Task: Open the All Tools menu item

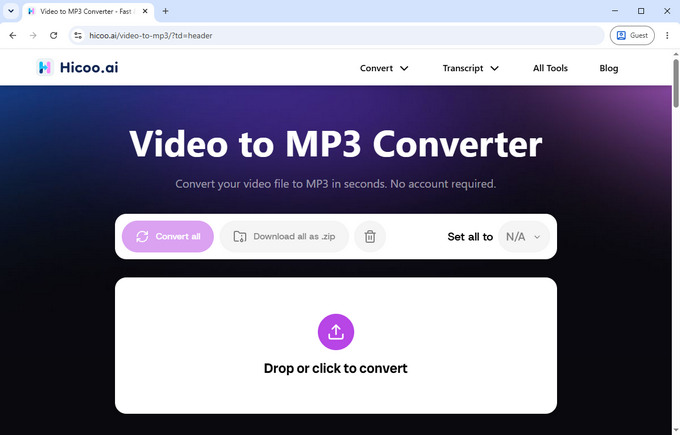Action: 550,68
